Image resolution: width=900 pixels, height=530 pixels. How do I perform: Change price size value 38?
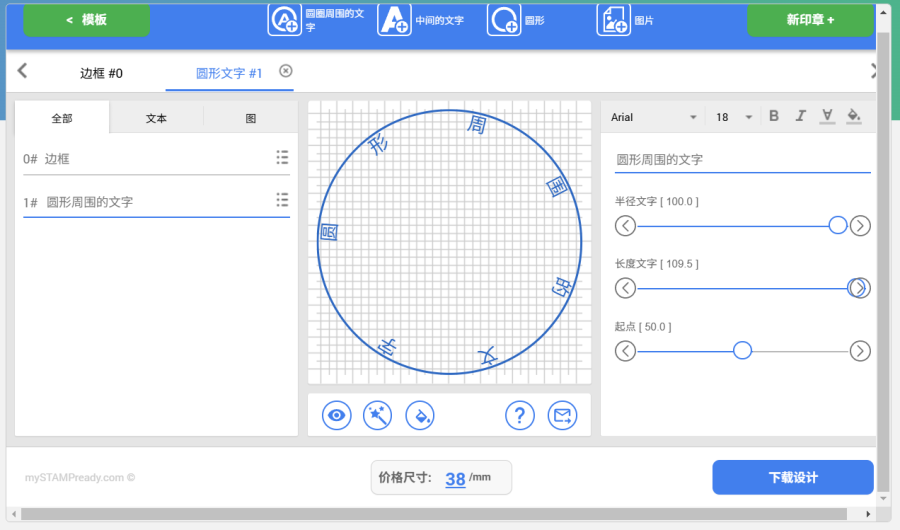tap(455, 479)
